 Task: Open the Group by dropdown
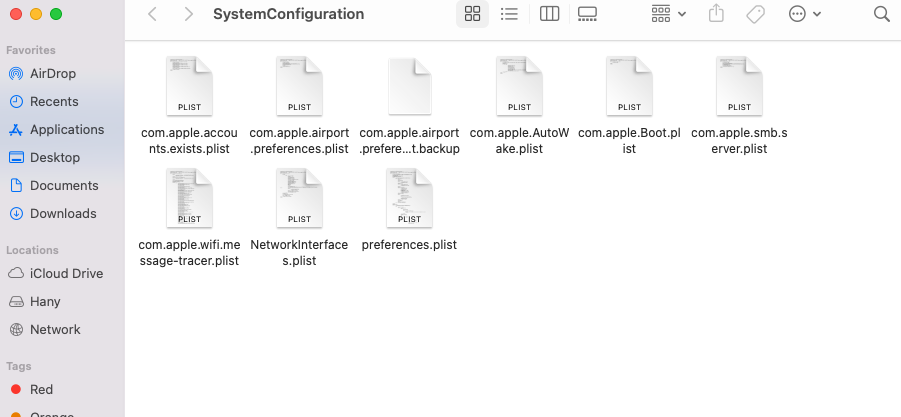669,14
